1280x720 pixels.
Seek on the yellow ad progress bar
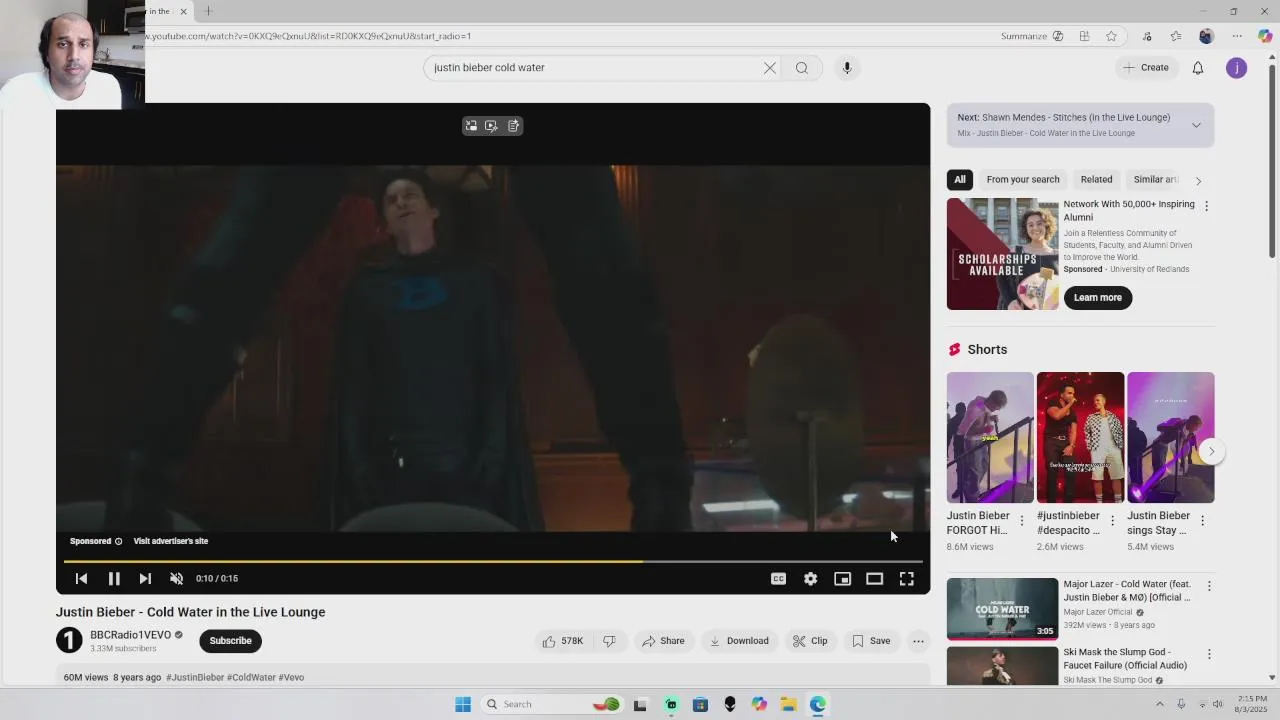493,561
